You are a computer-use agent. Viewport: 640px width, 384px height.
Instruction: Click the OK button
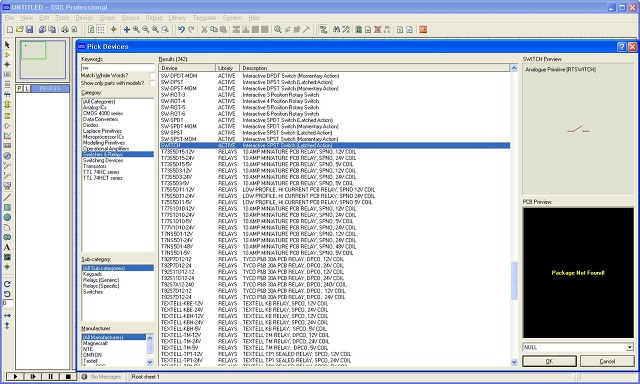click(549, 361)
